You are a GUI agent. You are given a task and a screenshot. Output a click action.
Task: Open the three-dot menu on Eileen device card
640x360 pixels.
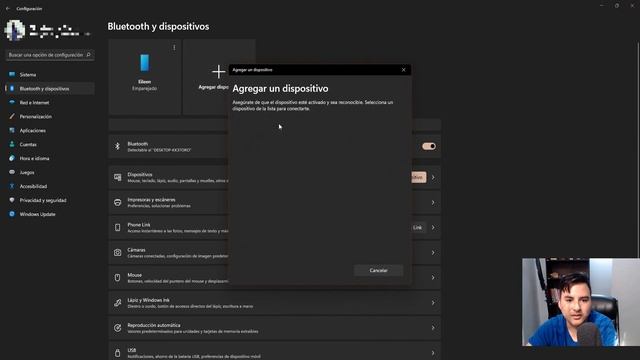coord(174,47)
